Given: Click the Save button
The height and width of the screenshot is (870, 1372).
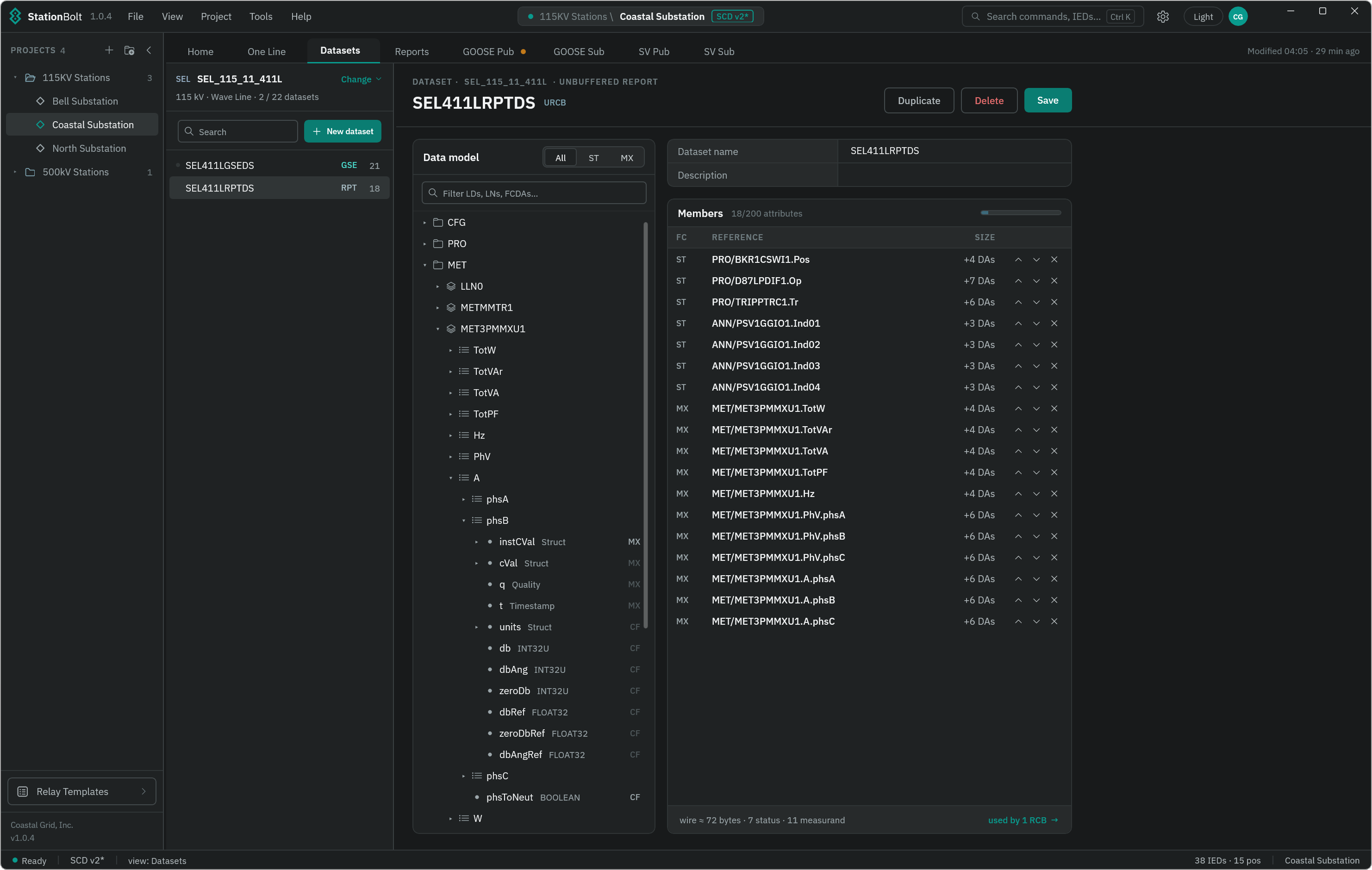Looking at the screenshot, I should [x=1047, y=100].
